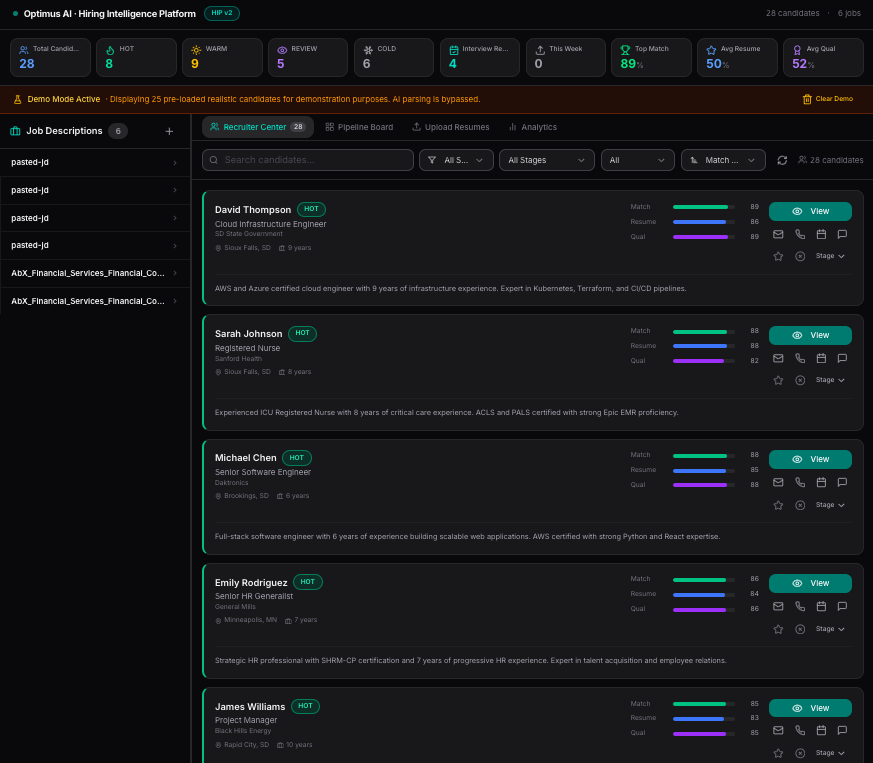Send email to David Thompson
Image resolution: width=873 pixels, height=763 pixels.
pos(778,234)
